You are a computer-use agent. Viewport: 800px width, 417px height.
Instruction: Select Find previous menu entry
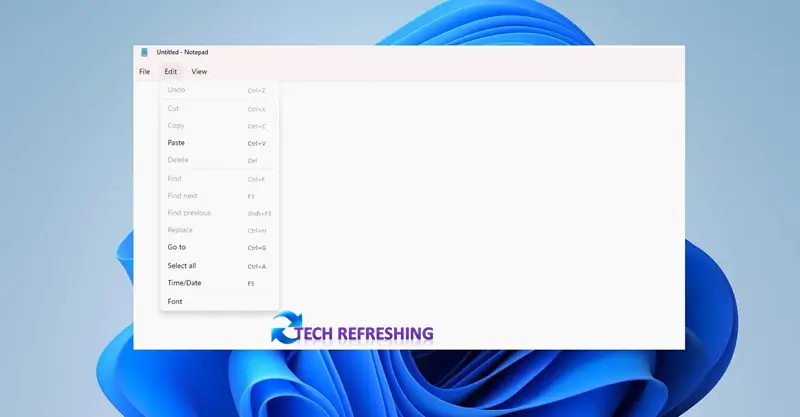point(219,213)
